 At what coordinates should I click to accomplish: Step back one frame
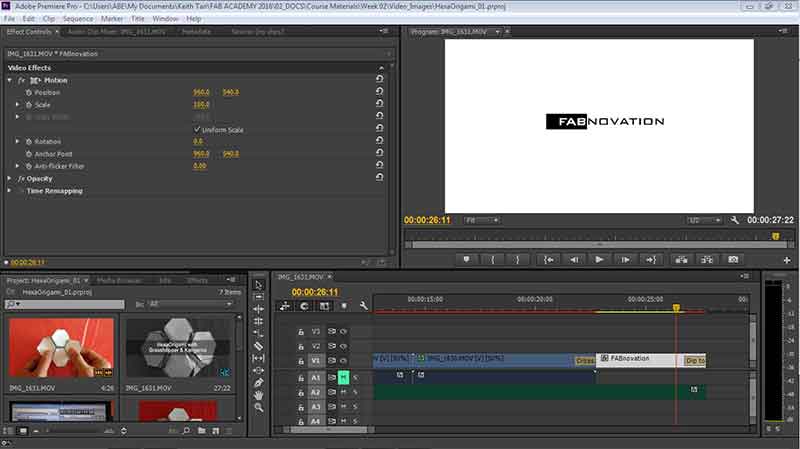point(574,260)
